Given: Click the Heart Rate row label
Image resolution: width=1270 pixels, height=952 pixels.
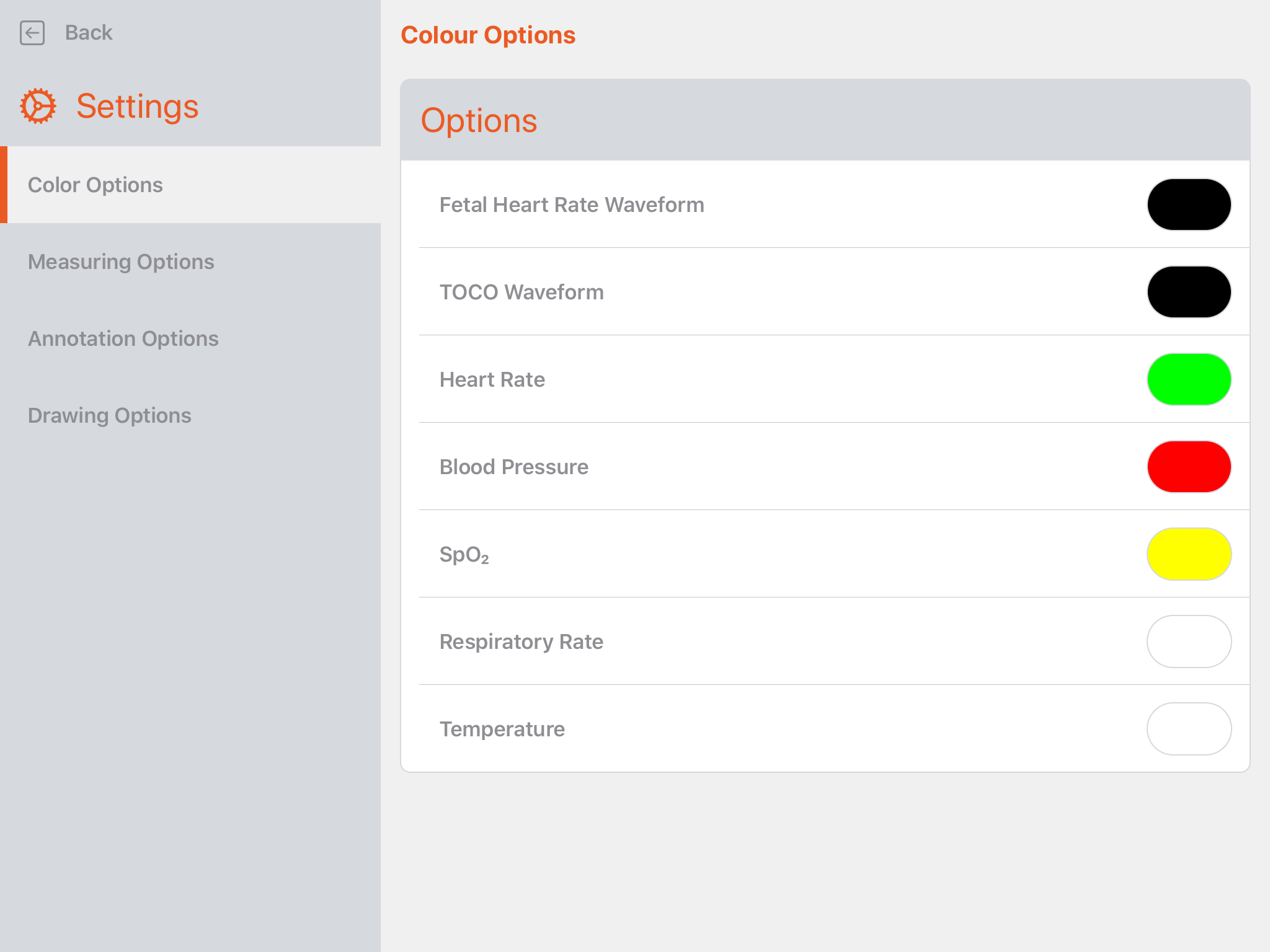Looking at the screenshot, I should pos(492,379).
